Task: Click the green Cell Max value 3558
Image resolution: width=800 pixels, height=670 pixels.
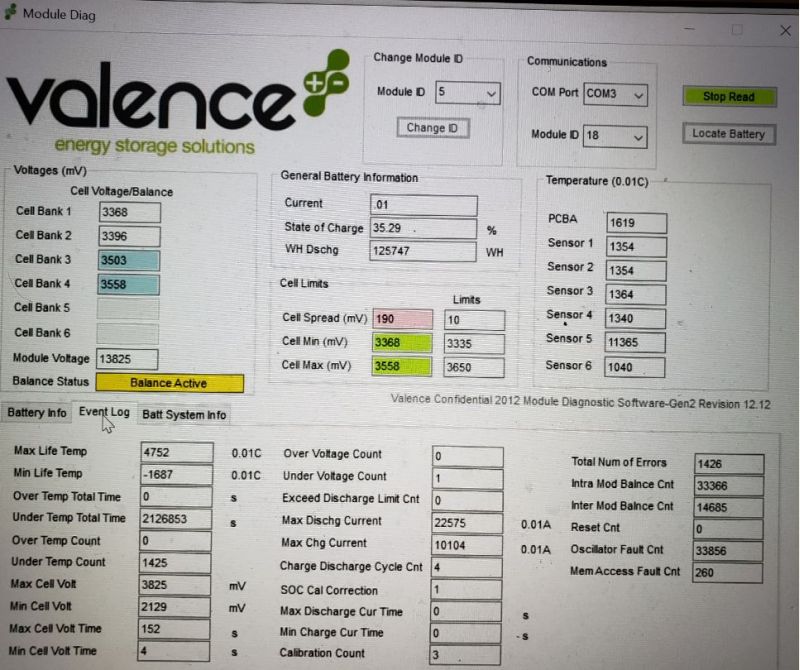Action: click(402, 366)
